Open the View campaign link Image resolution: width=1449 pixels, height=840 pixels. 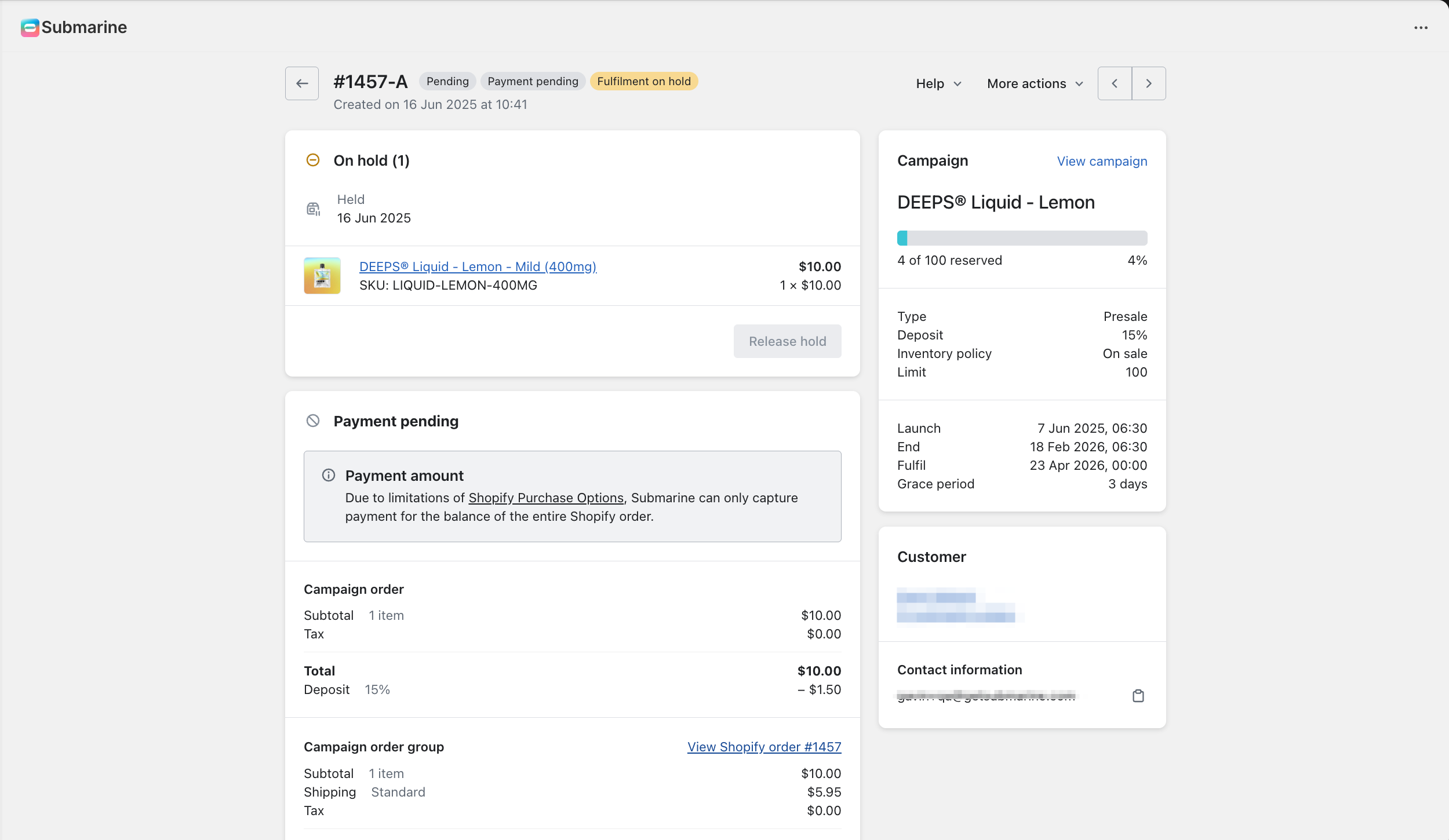tap(1102, 161)
